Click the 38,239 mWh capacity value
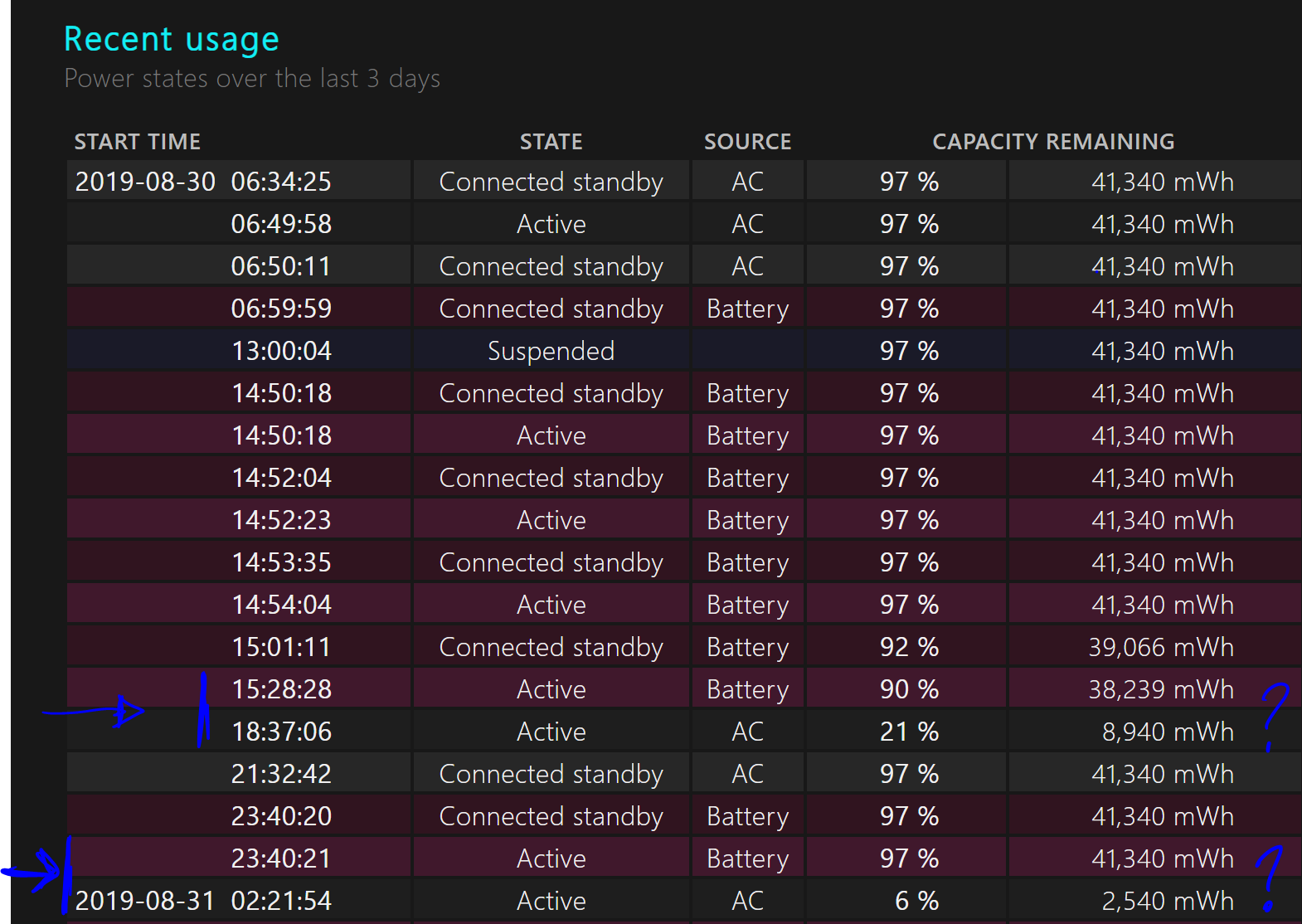 (1161, 690)
